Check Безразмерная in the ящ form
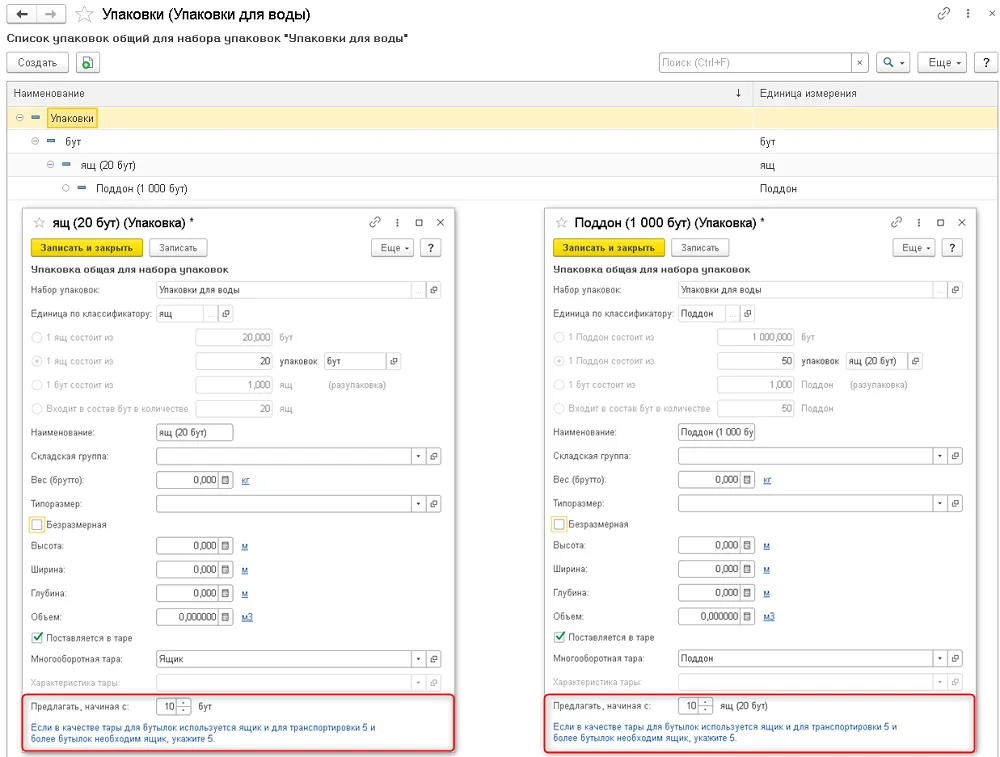This screenshot has width=1000, height=757. [x=37, y=524]
